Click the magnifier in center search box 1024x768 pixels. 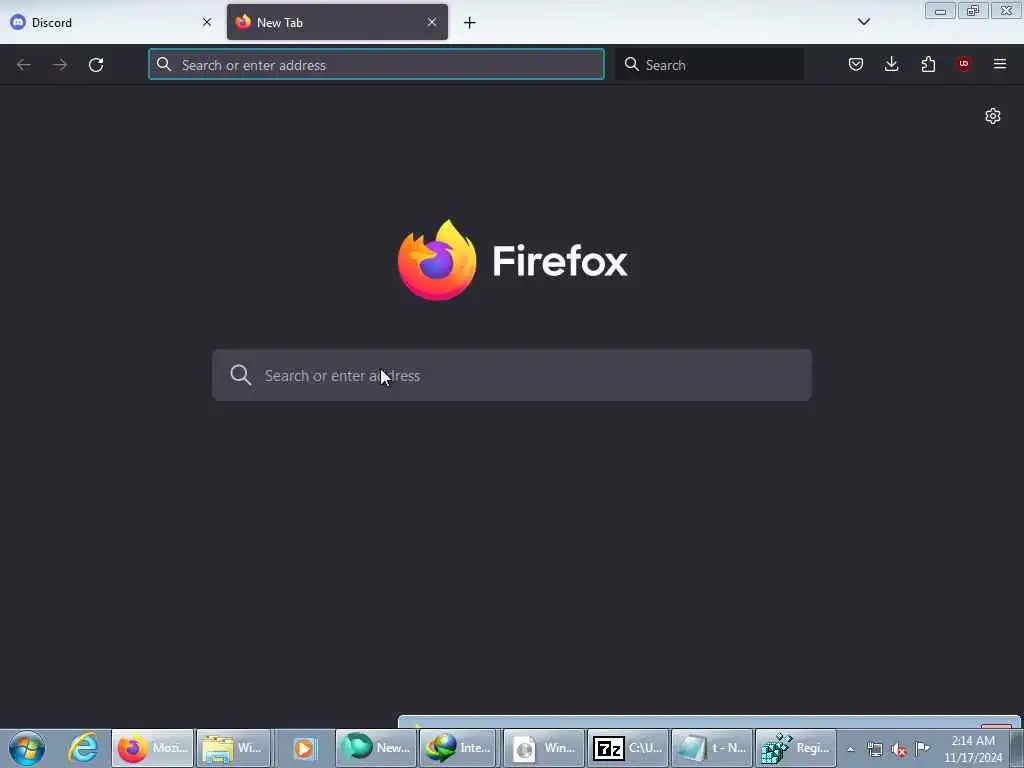pyautogui.click(x=240, y=376)
